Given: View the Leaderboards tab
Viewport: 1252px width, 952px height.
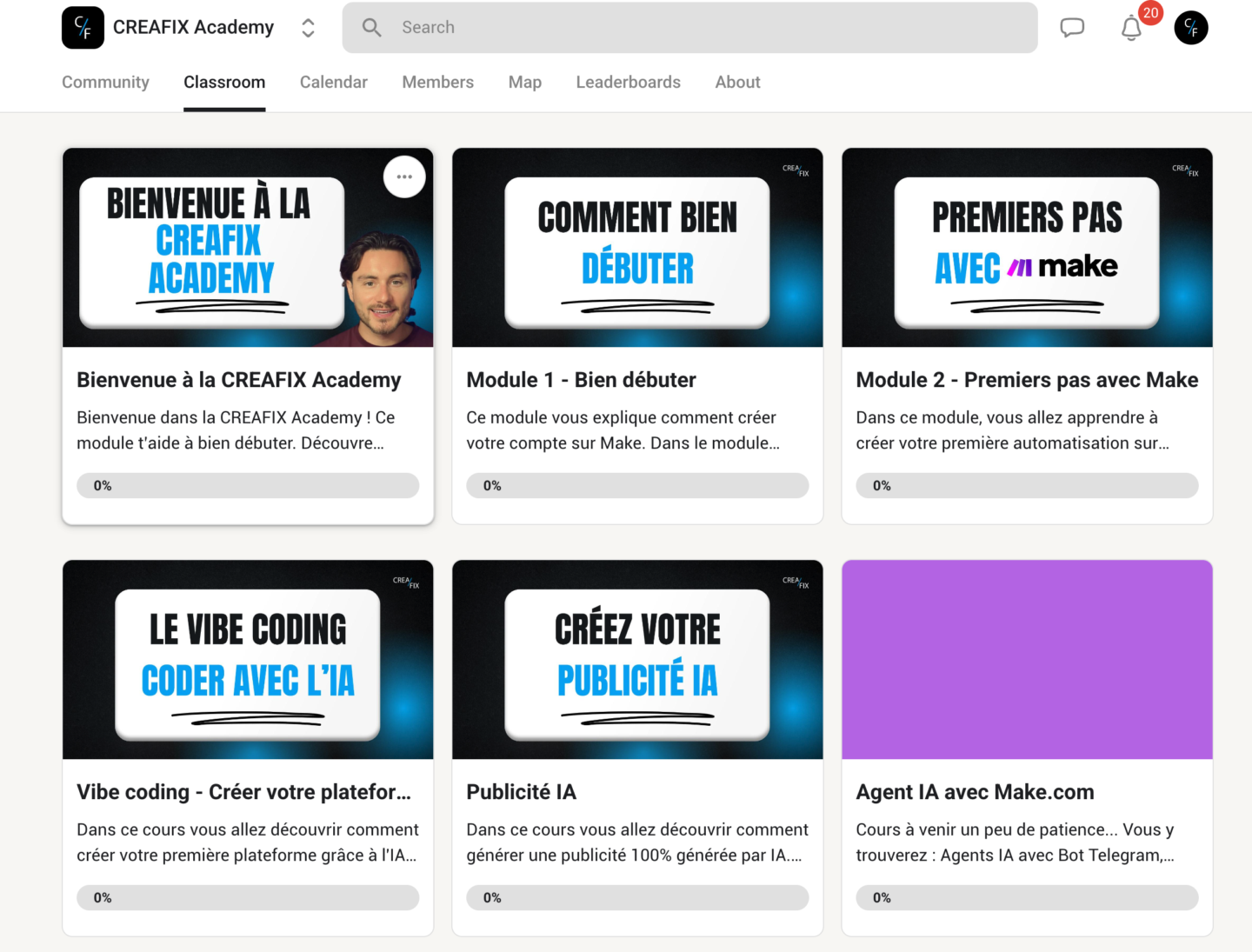Looking at the screenshot, I should tap(628, 82).
